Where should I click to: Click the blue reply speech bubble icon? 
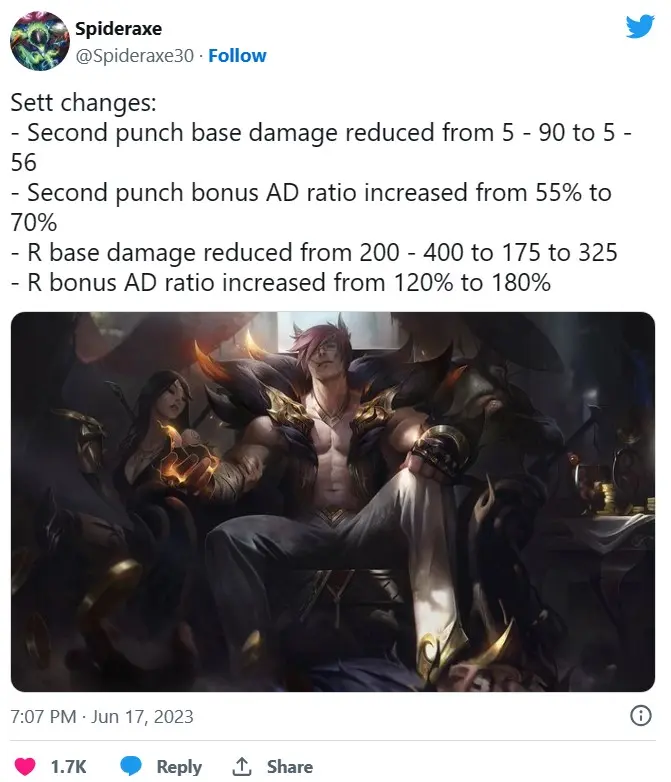click(x=131, y=766)
